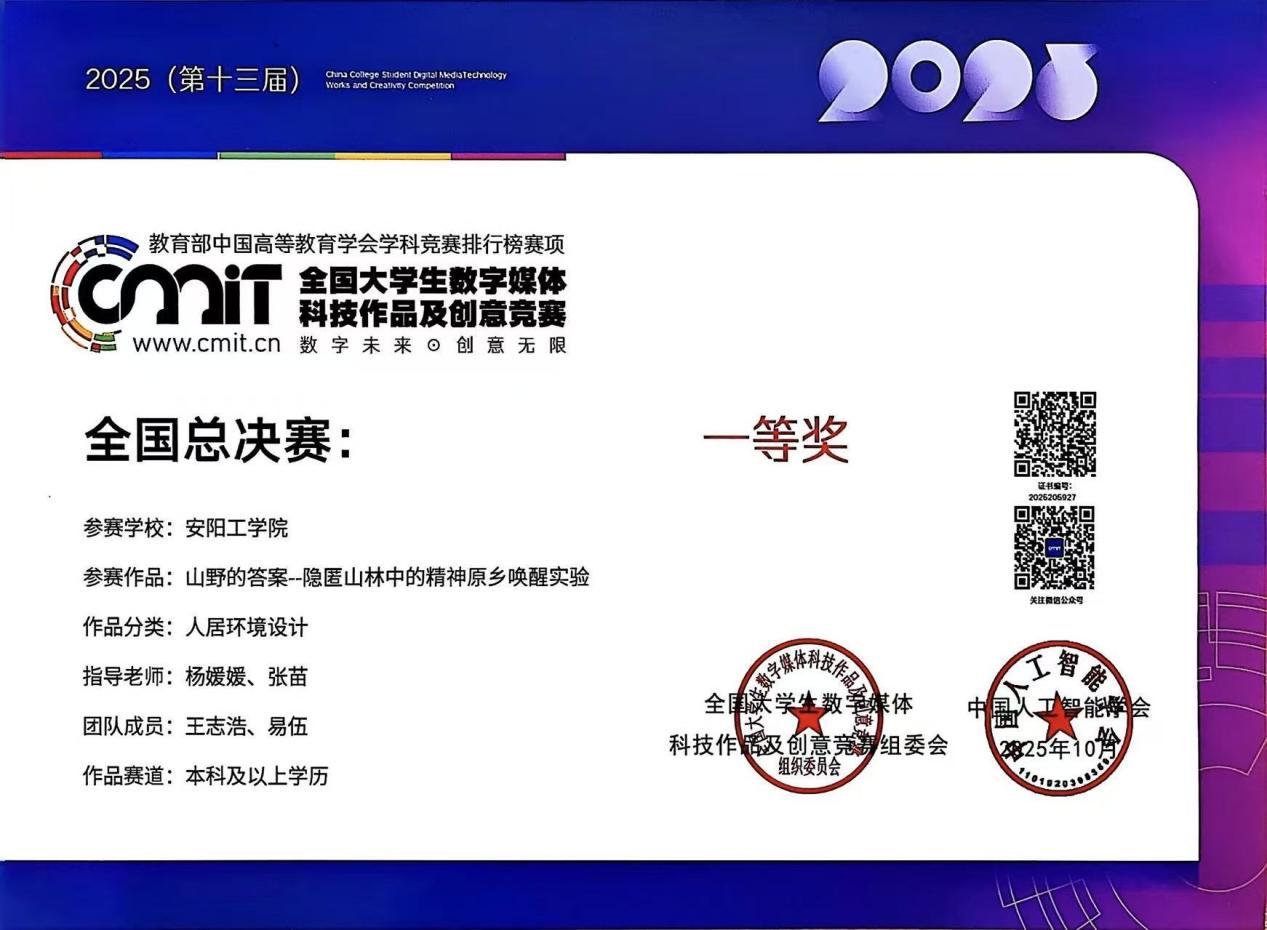
Task: Click the green segment of color stripe
Action: 276,156
